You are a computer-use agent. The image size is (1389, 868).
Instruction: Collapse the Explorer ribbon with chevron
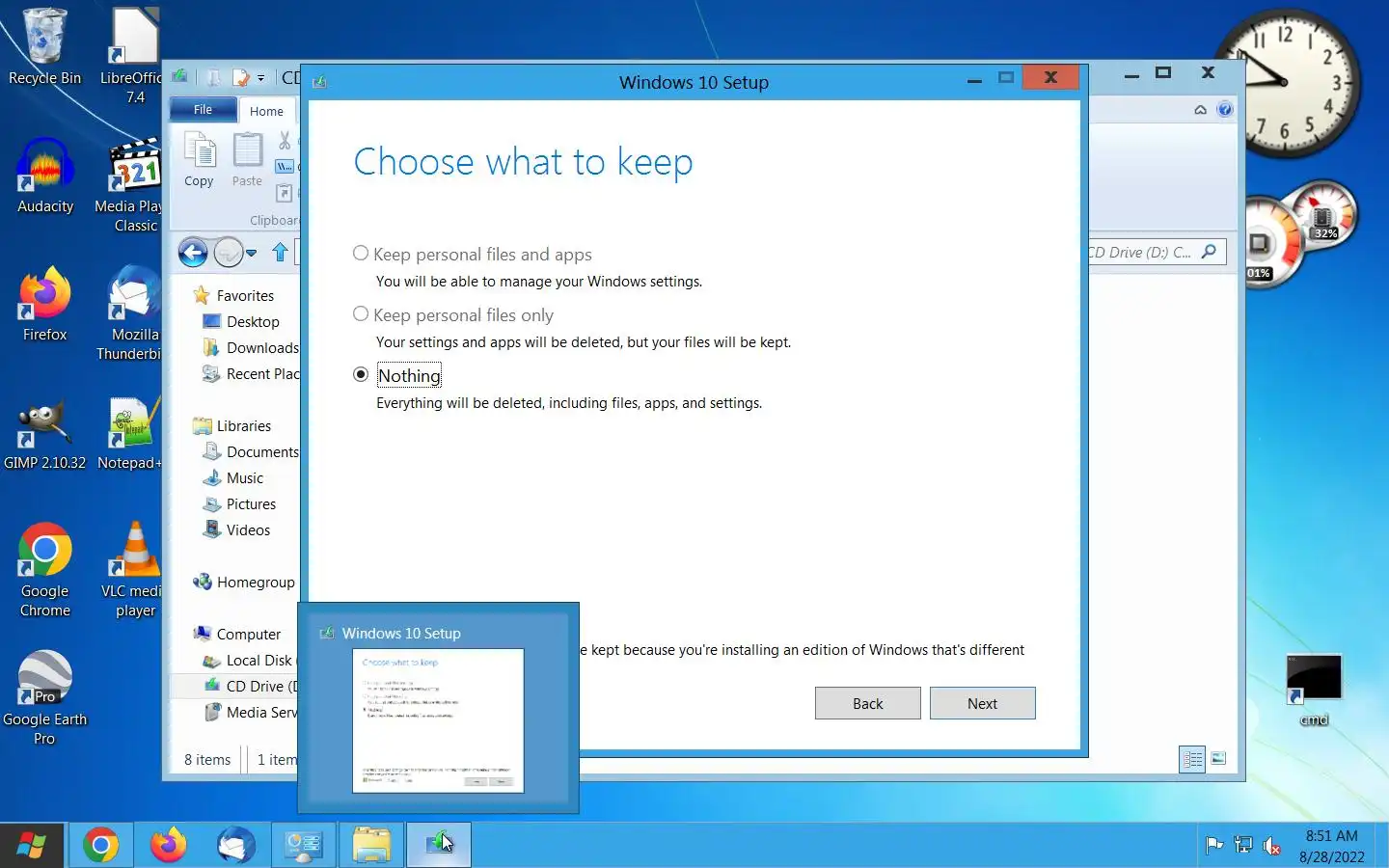pyautogui.click(x=1200, y=110)
